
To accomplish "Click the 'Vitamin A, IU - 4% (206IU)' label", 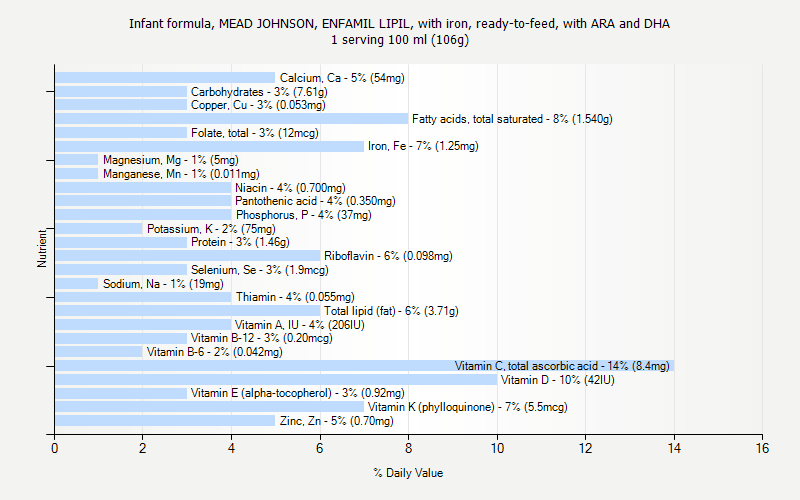I will 299,325.
